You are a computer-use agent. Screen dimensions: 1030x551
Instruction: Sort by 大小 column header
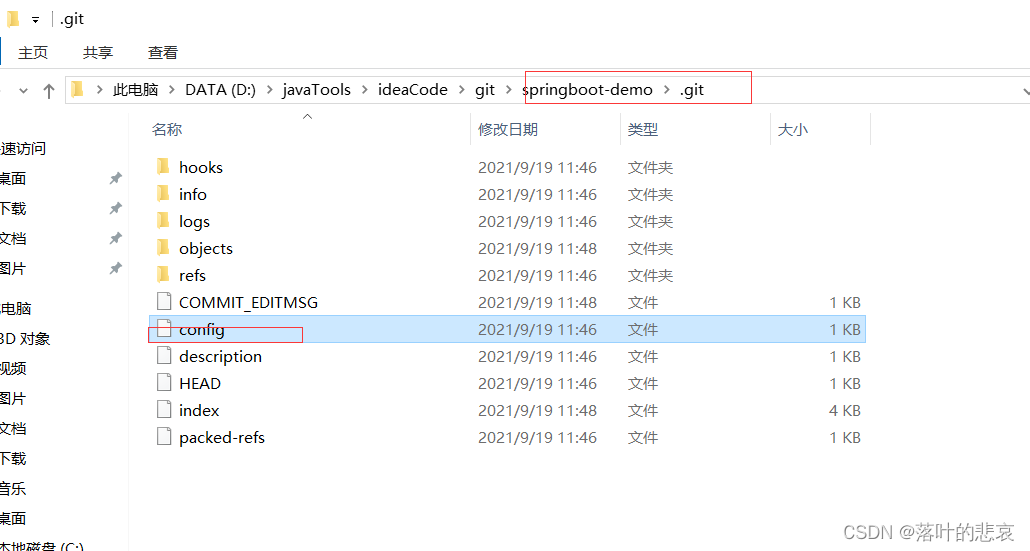792,129
